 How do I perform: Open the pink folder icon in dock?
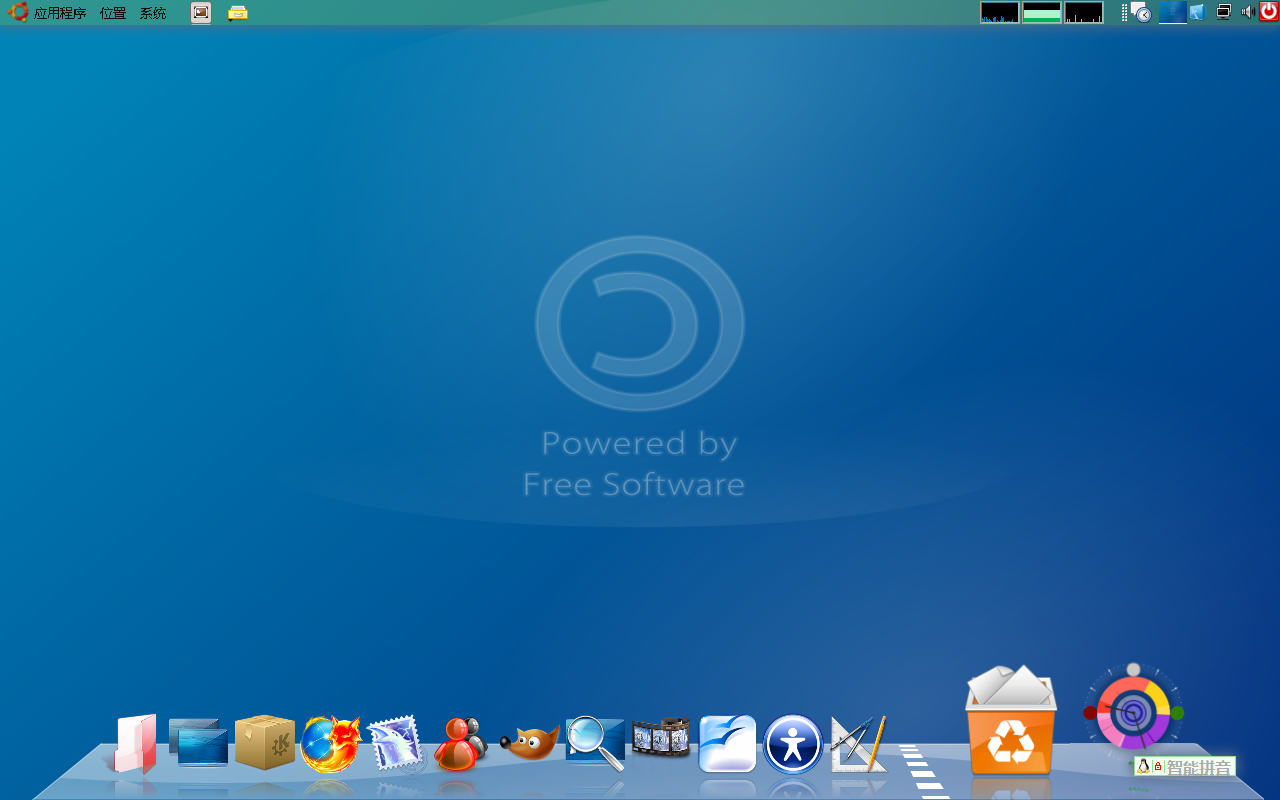[x=135, y=743]
